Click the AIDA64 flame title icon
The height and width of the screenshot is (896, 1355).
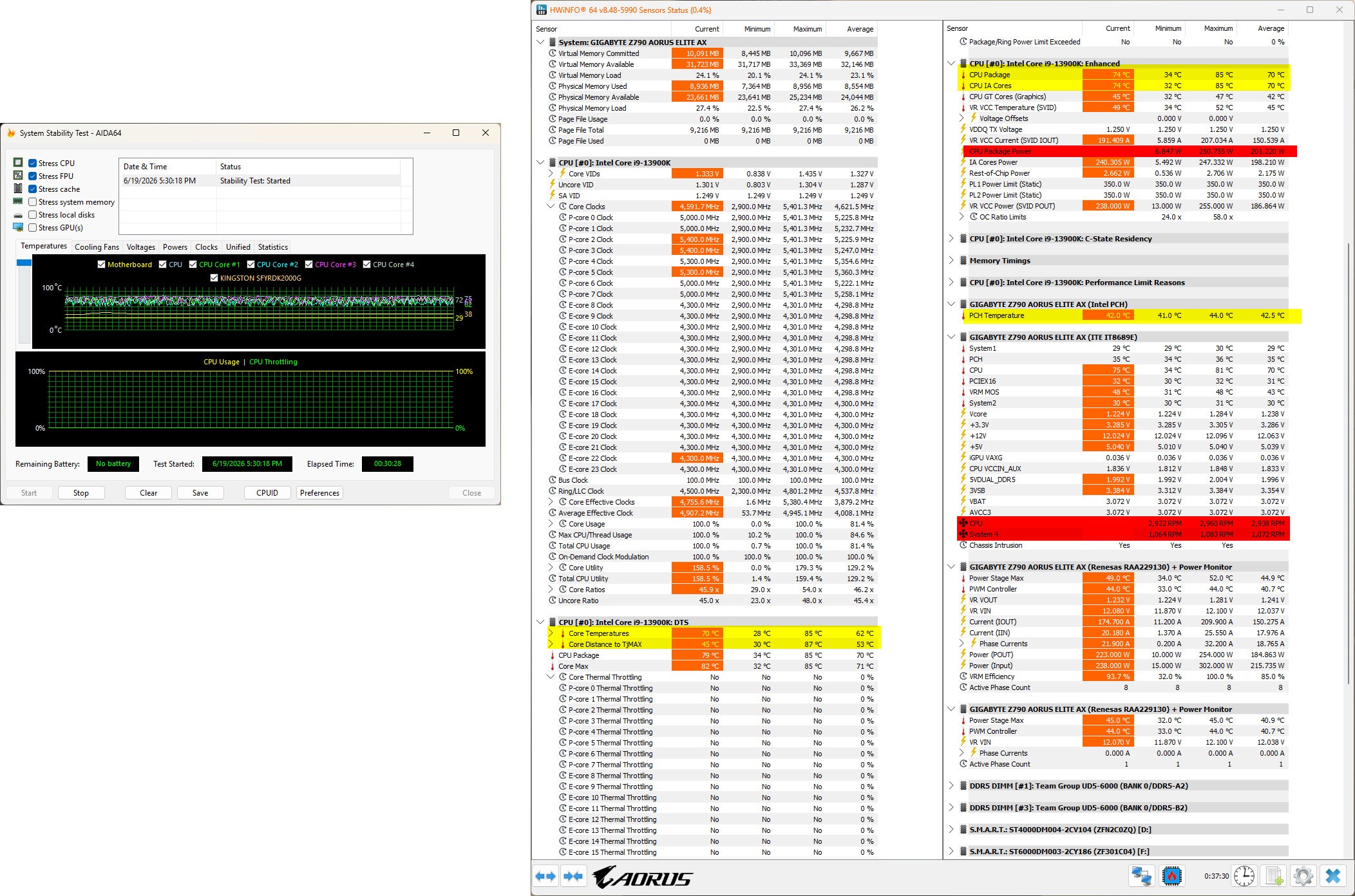[11, 133]
